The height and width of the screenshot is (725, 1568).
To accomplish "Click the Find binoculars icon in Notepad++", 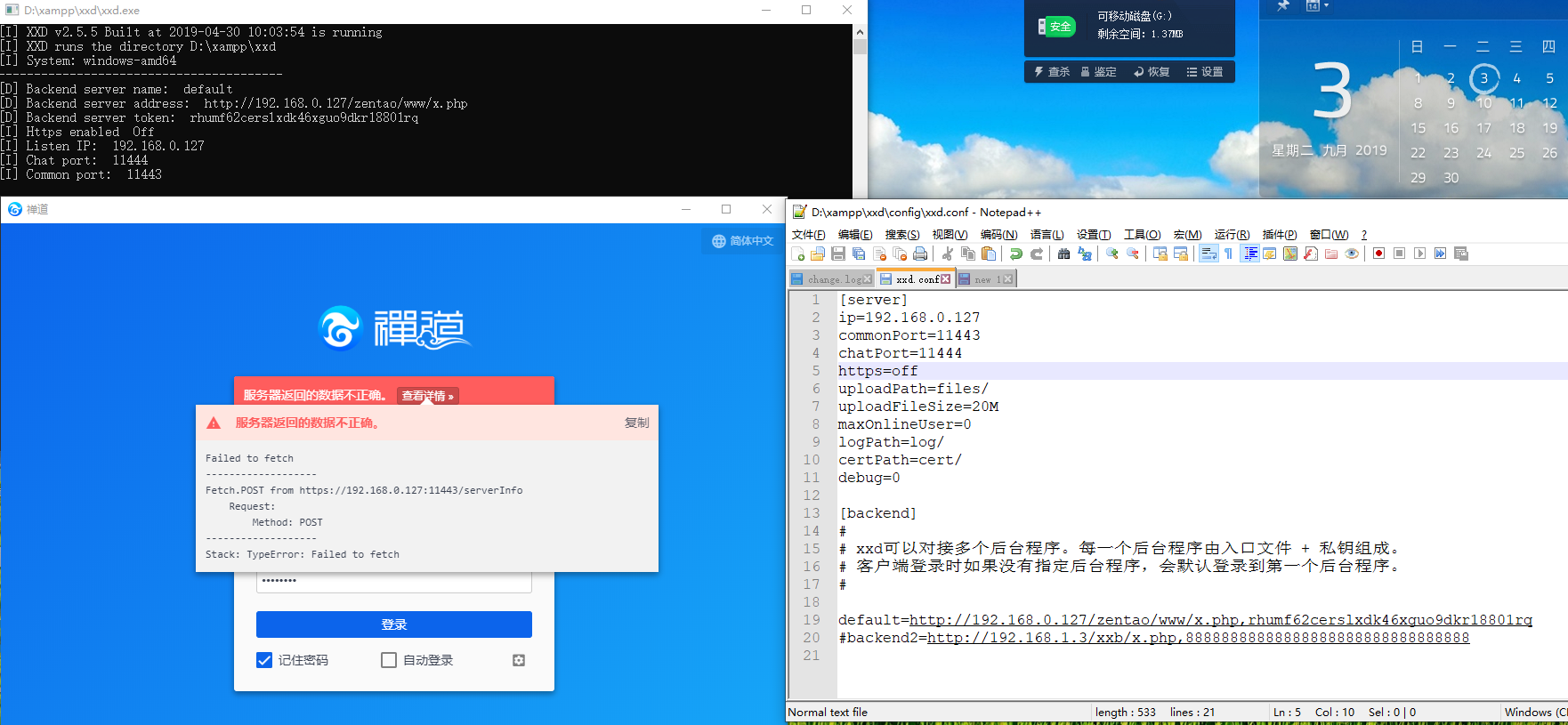I will 1063,254.
